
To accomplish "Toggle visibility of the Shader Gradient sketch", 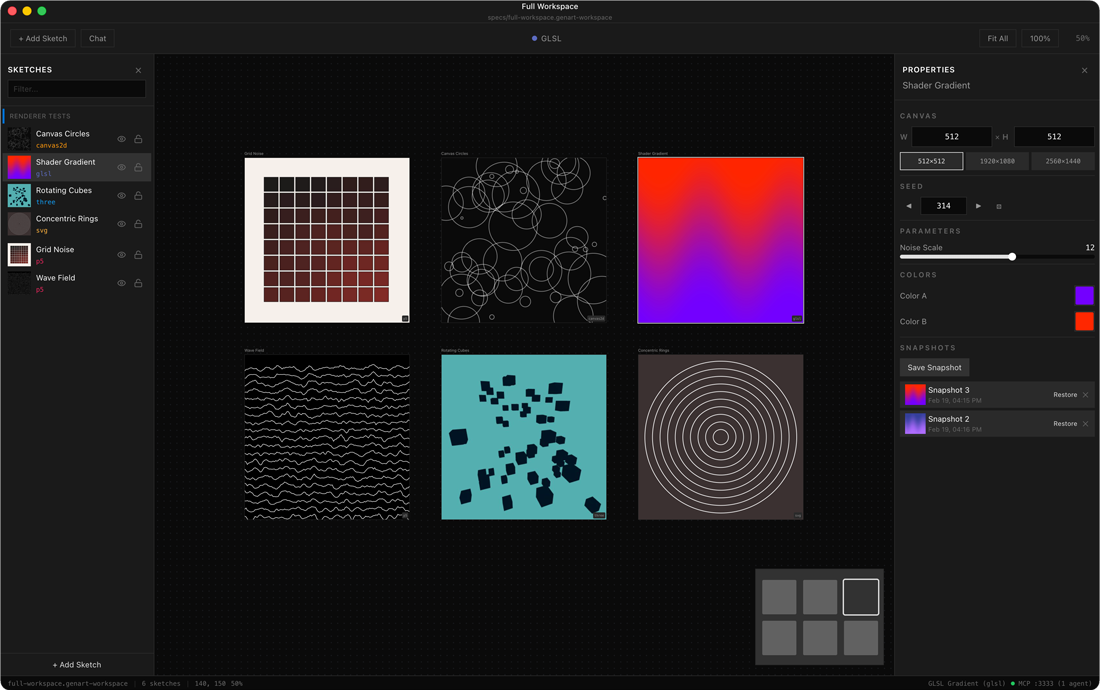I will 121,167.
